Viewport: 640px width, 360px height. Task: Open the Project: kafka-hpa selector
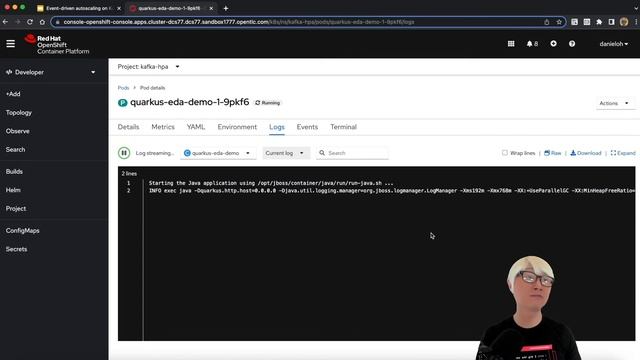click(149, 67)
